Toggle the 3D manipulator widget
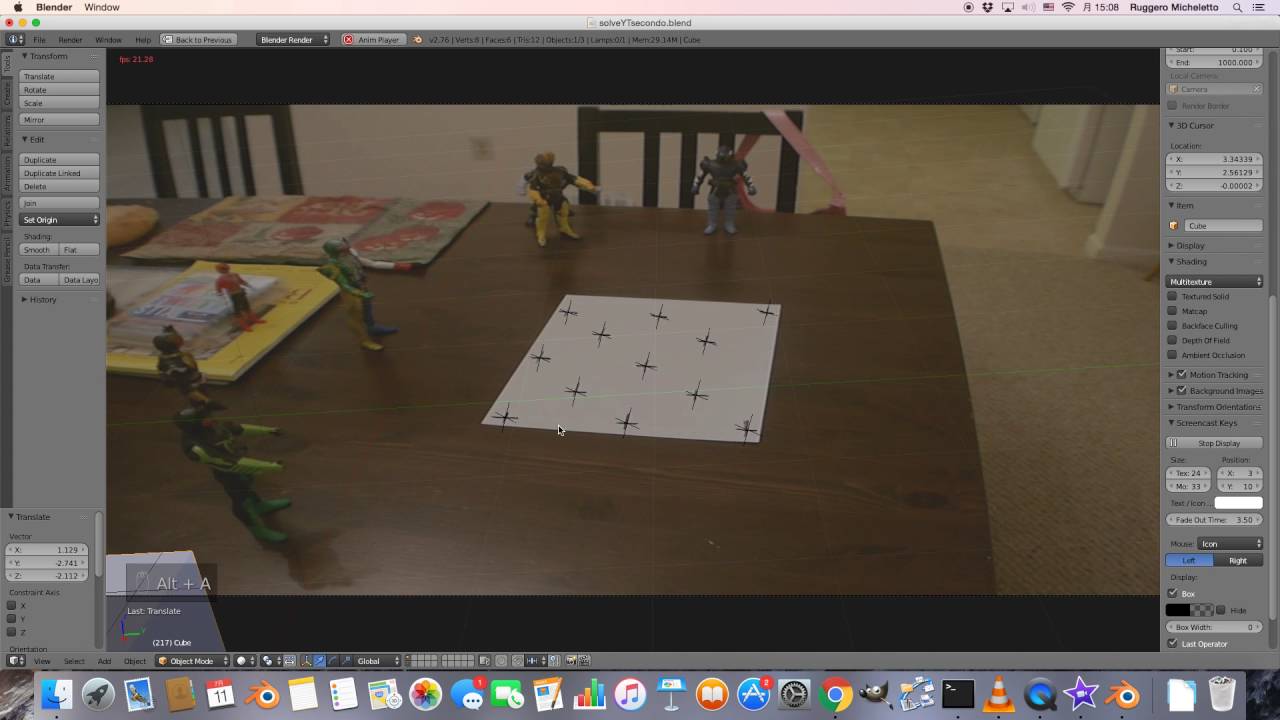The image size is (1280, 720). coord(306,661)
